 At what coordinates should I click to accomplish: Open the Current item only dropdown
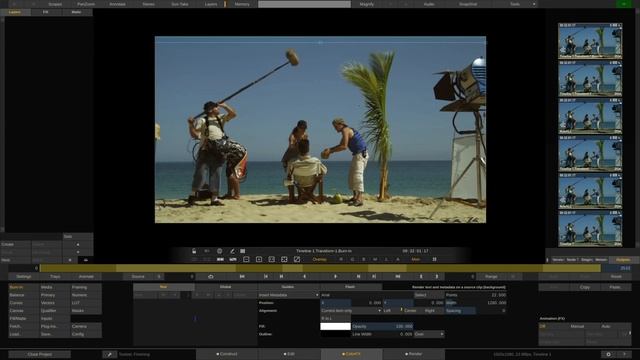tap(351, 311)
